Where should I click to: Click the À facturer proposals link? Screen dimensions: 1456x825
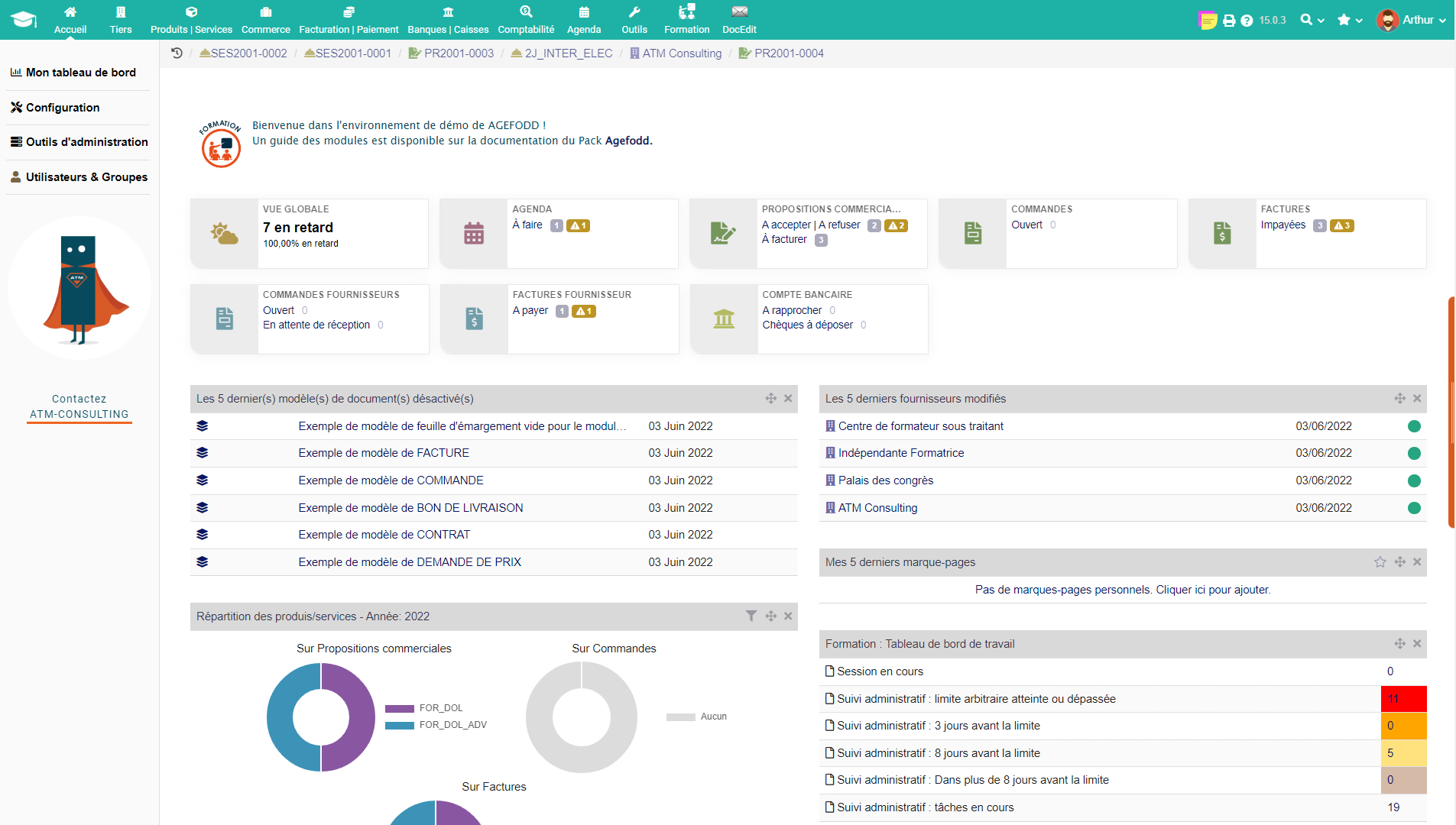point(784,240)
